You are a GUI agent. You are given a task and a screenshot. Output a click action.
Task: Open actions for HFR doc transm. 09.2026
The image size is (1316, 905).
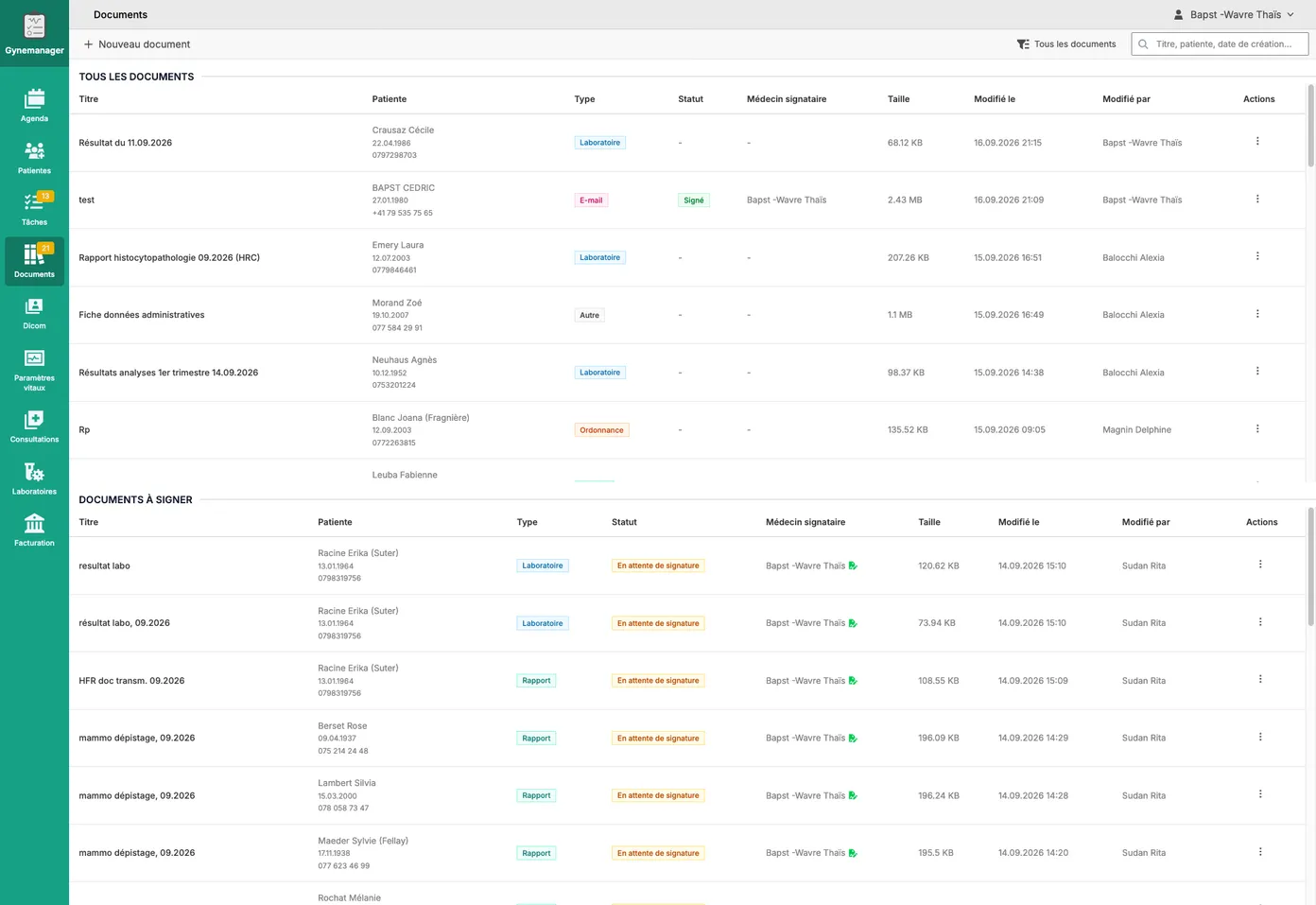[x=1260, y=680]
